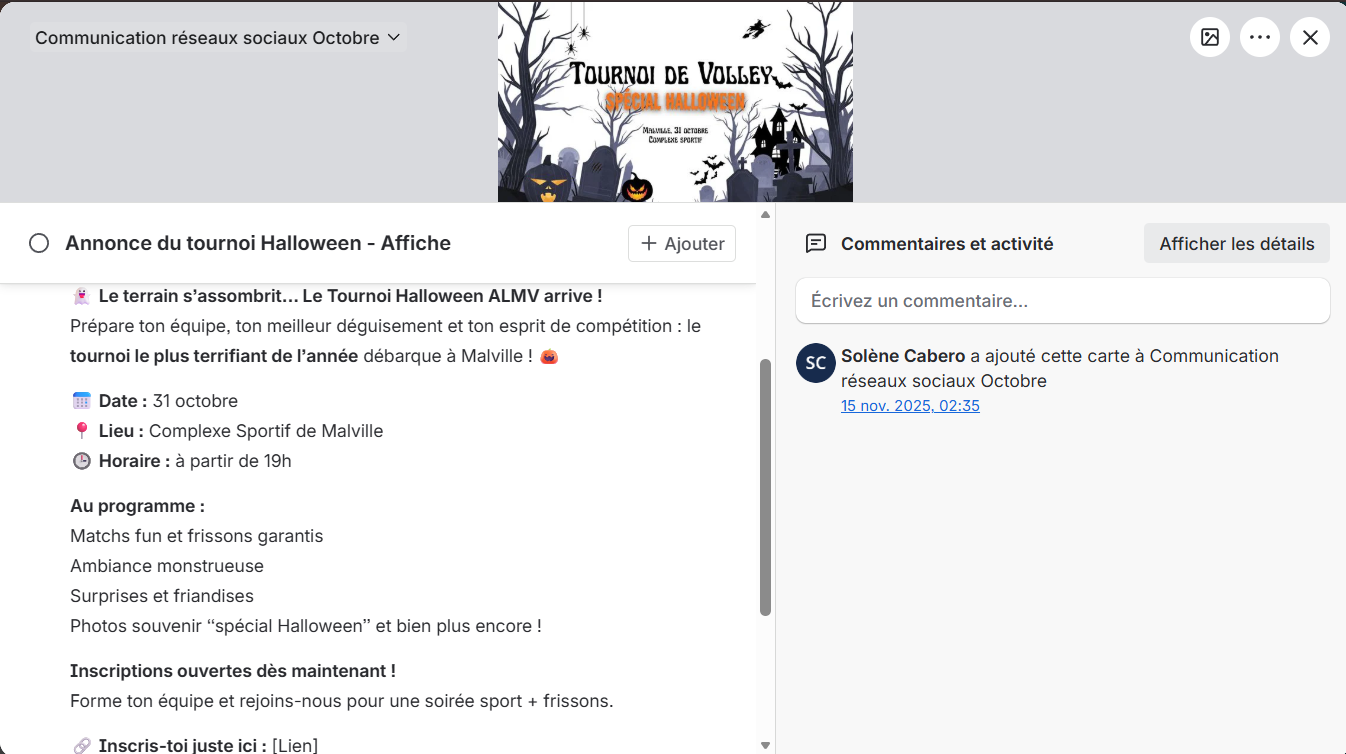Open Solène Cabero's profile name
Screen dimensions: 1346x754
[x=903, y=356]
